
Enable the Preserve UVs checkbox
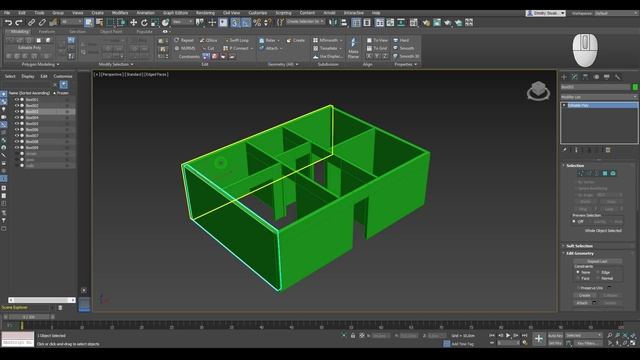pyautogui.click(x=578, y=288)
